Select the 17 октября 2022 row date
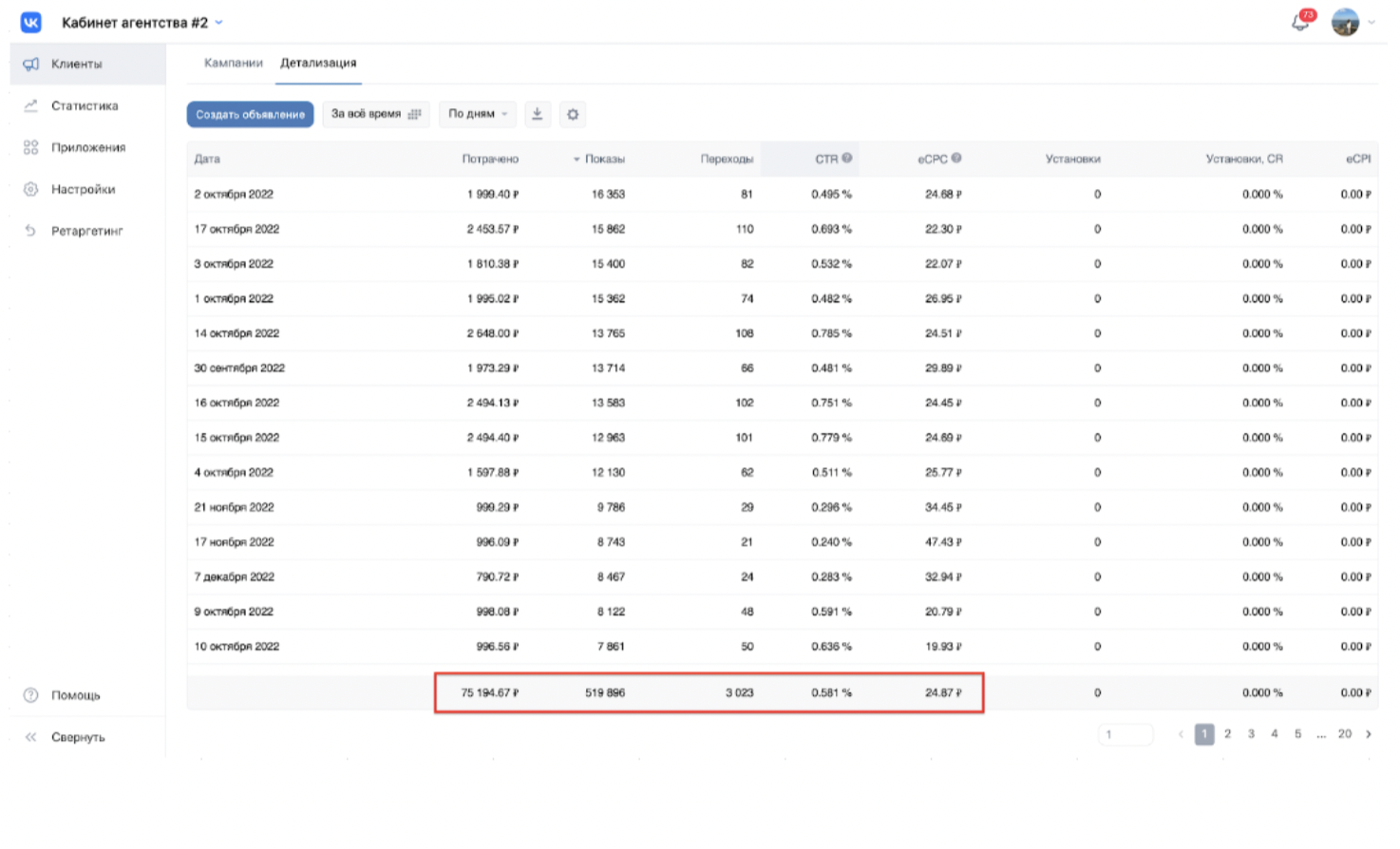The image size is (1400, 849). [236, 229]
